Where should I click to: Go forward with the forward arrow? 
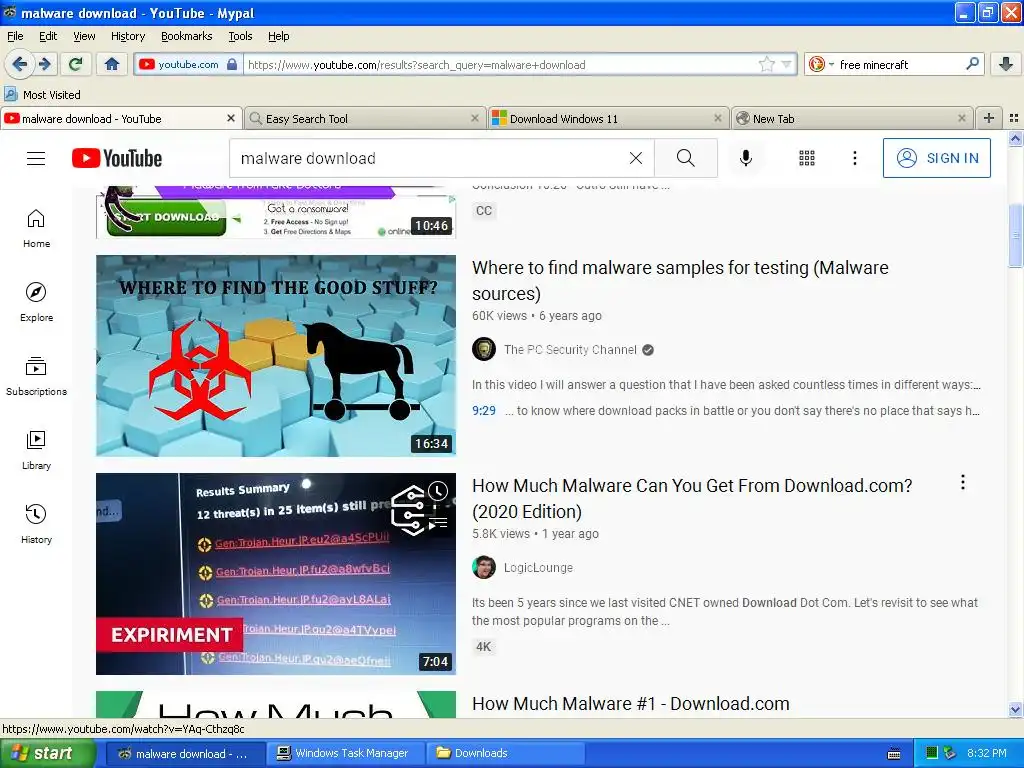click(44, 64)
